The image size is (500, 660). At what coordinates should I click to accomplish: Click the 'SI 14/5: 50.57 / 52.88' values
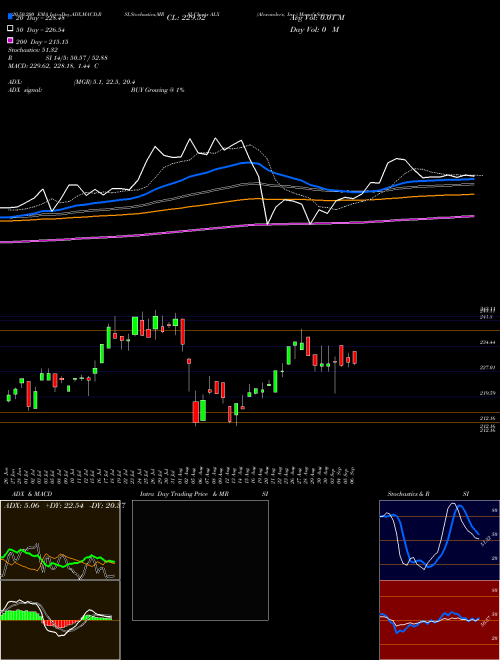pos(77,58)
